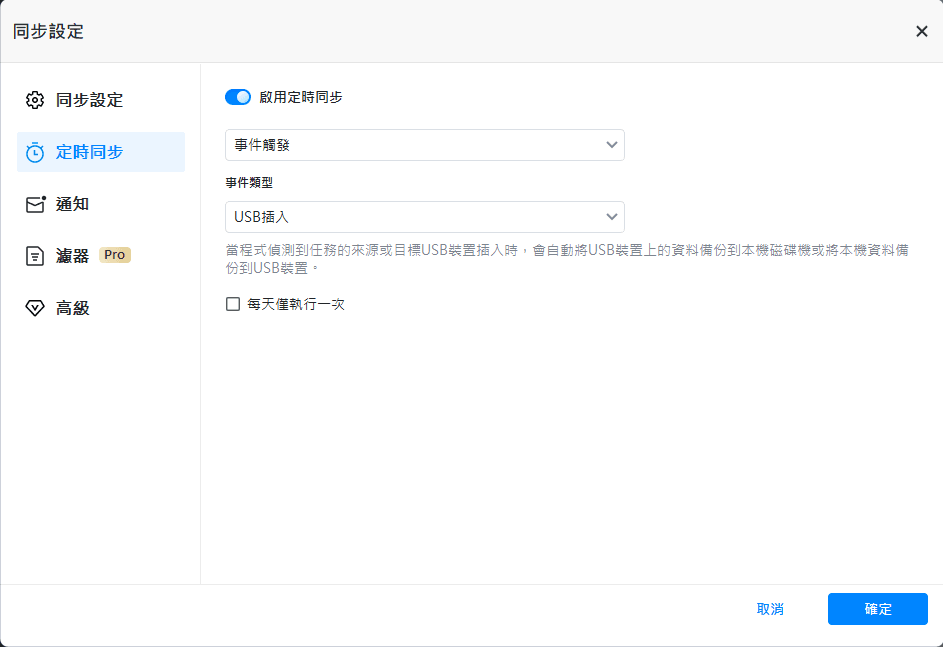
Task: Click the 同步設定 dialog title text
Action: [48, 31]
